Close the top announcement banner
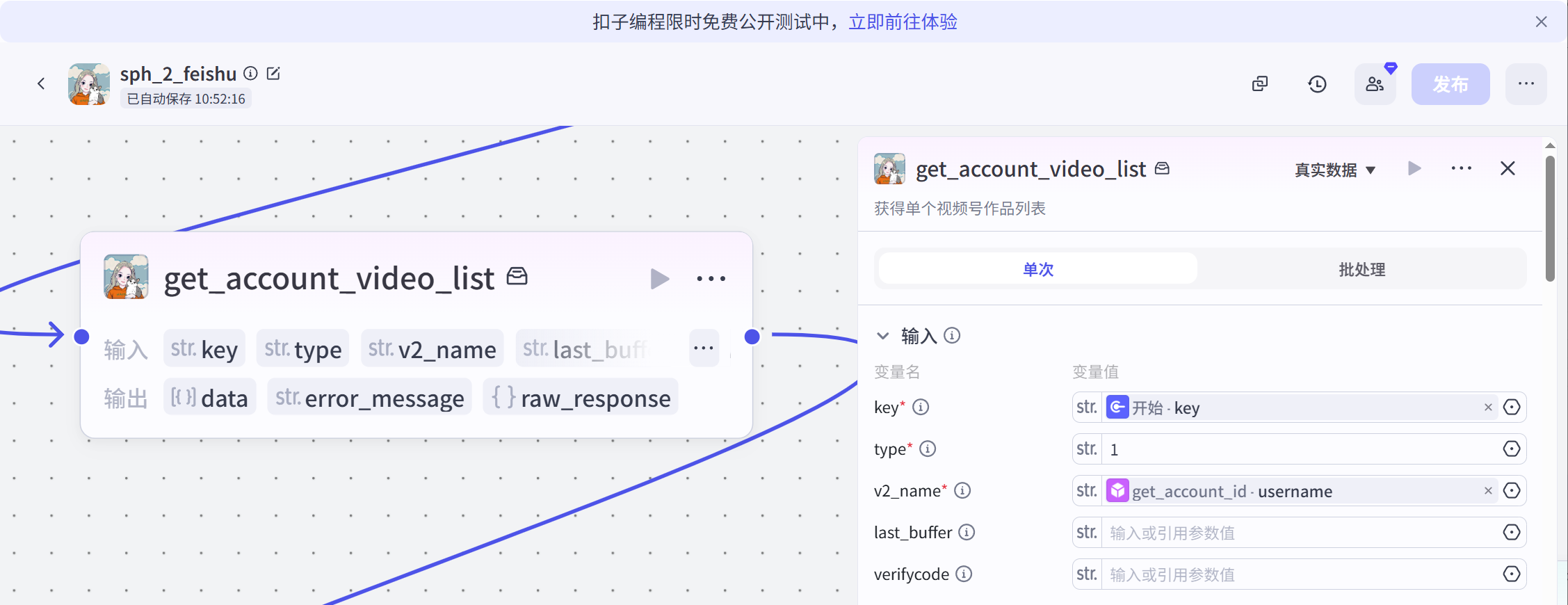 click(x=1542, y=22)
